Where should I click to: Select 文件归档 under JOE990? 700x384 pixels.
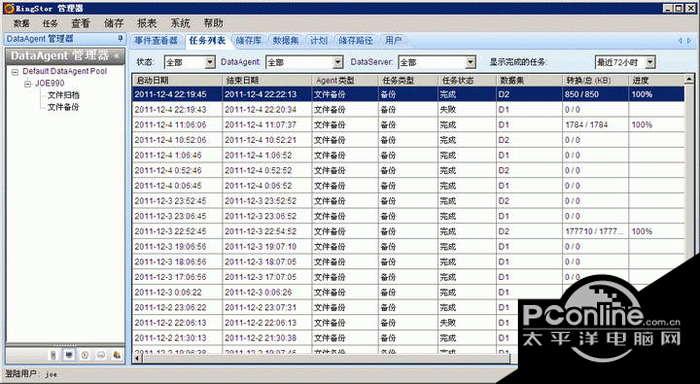(63, 95)
